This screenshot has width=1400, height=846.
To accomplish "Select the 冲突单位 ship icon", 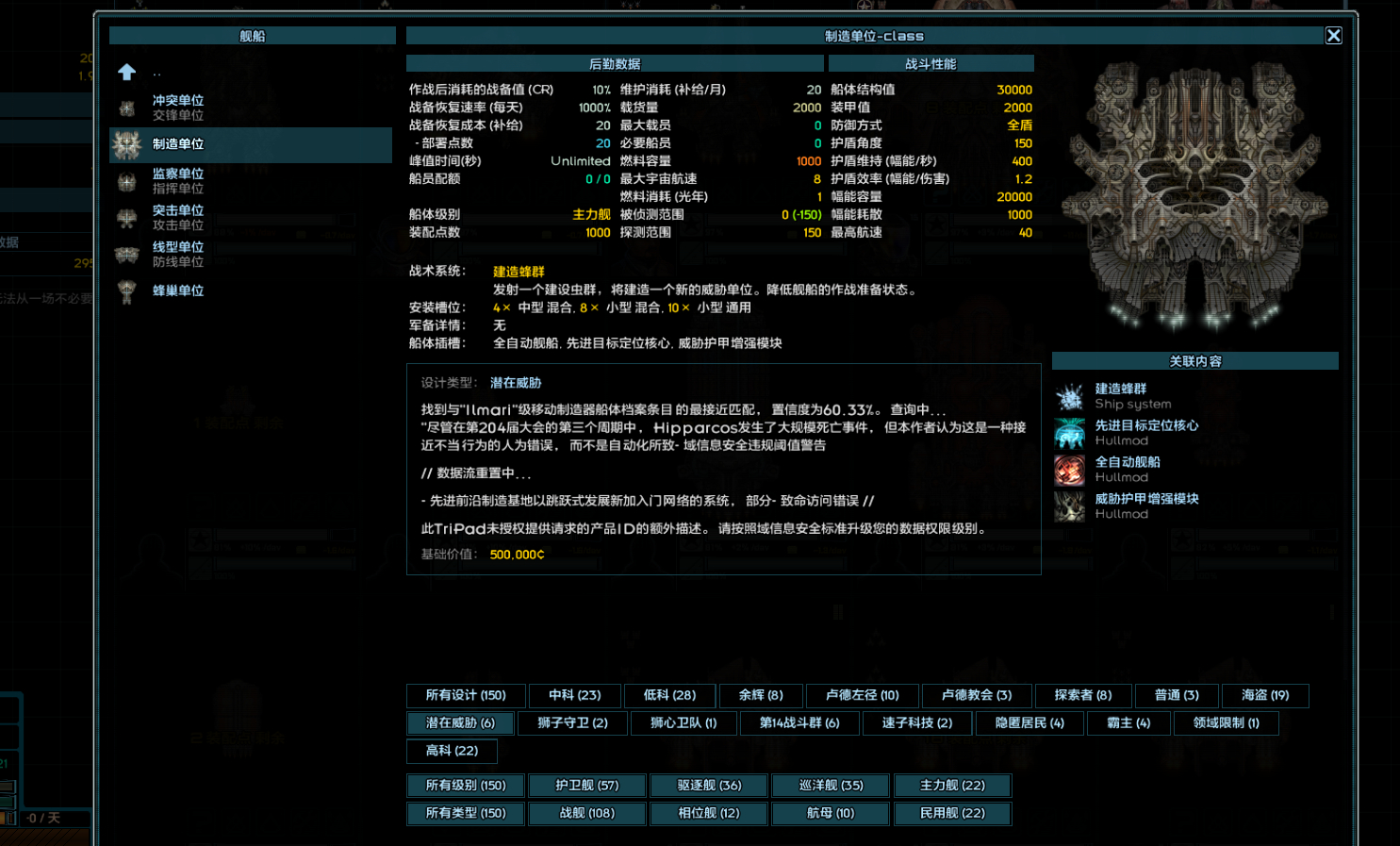I will (127, 108).
